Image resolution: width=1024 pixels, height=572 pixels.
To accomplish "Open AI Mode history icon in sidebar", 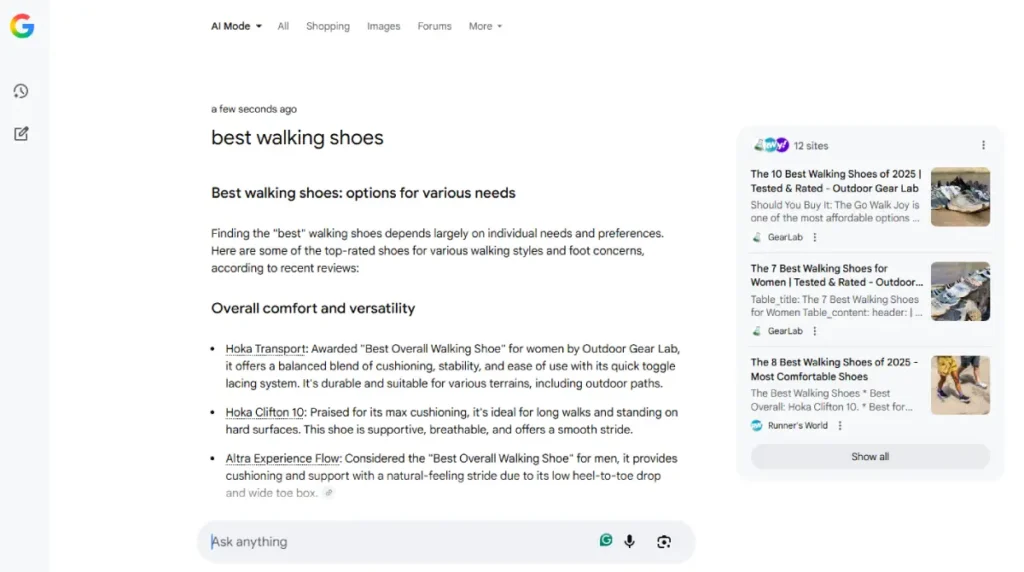I will (x=21, y=91).
